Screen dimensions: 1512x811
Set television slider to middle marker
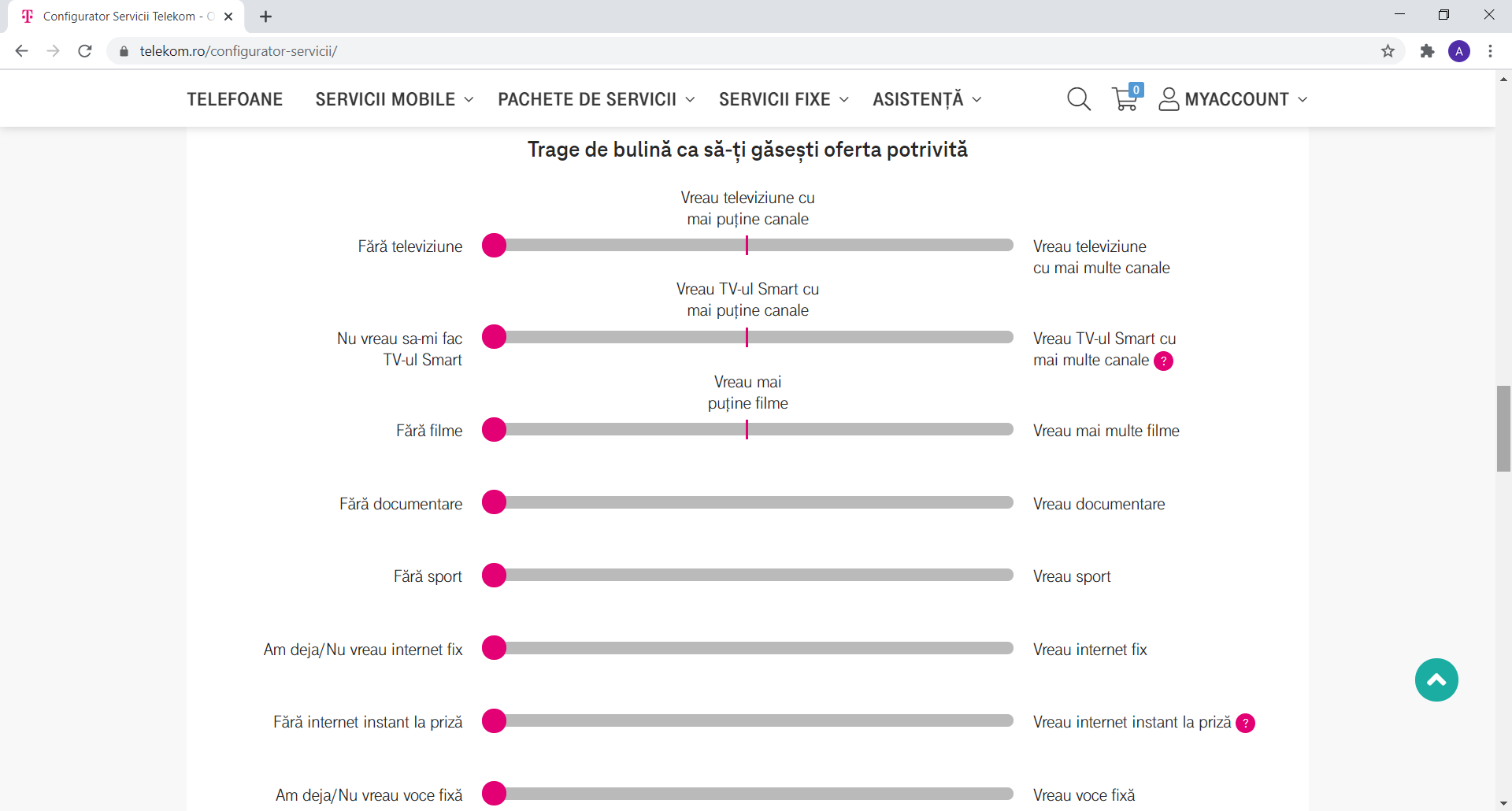point(747,246)
